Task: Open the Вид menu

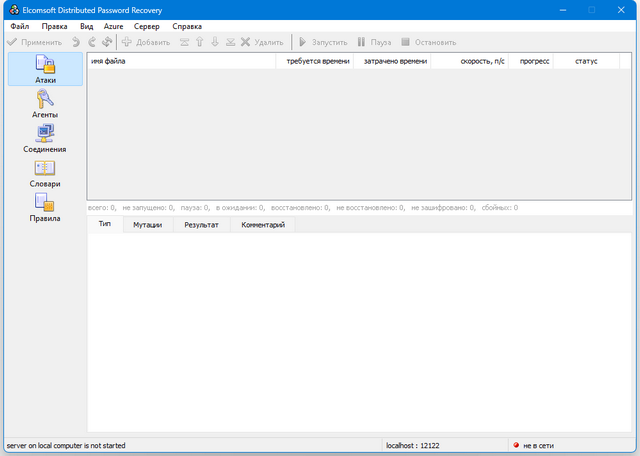Action: pyautogui.click(x=87, y=26)
